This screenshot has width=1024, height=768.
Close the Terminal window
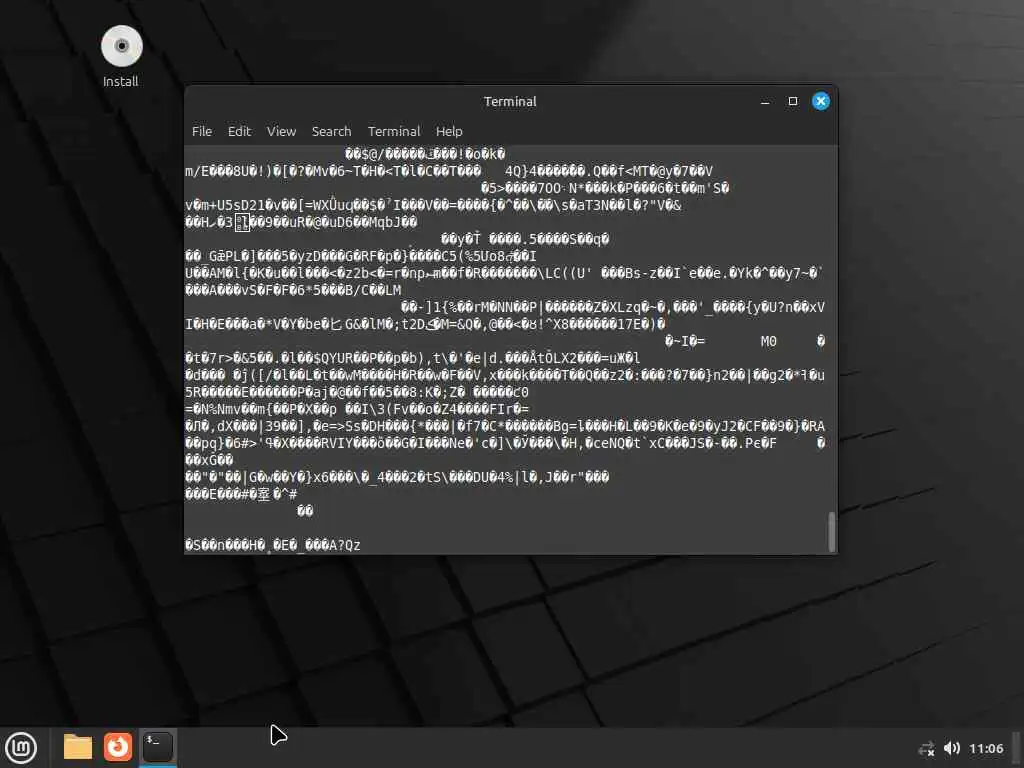pyautogui.click(x=821, y=101)
